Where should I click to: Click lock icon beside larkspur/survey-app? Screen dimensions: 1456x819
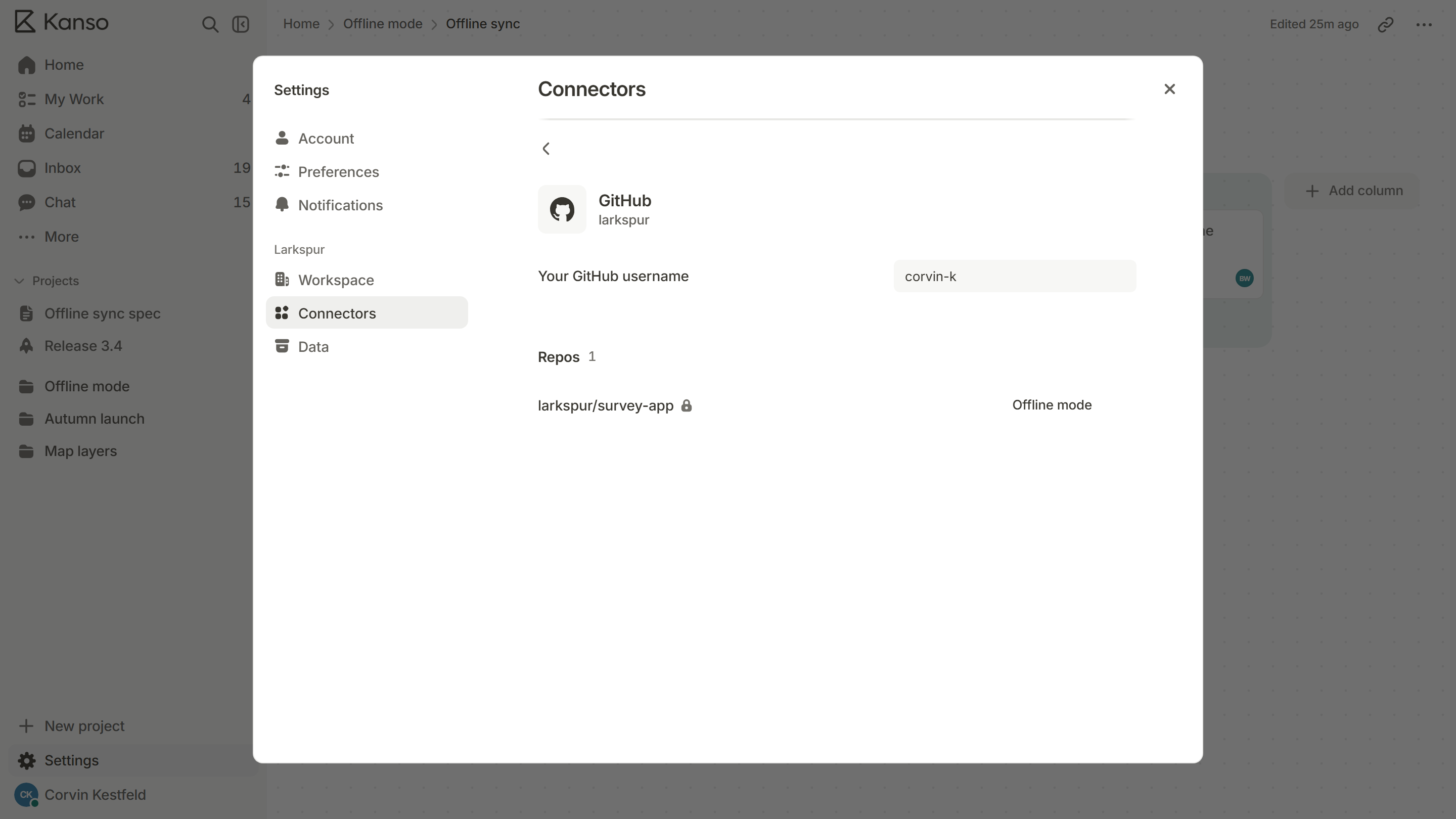[x=686, y=405]
